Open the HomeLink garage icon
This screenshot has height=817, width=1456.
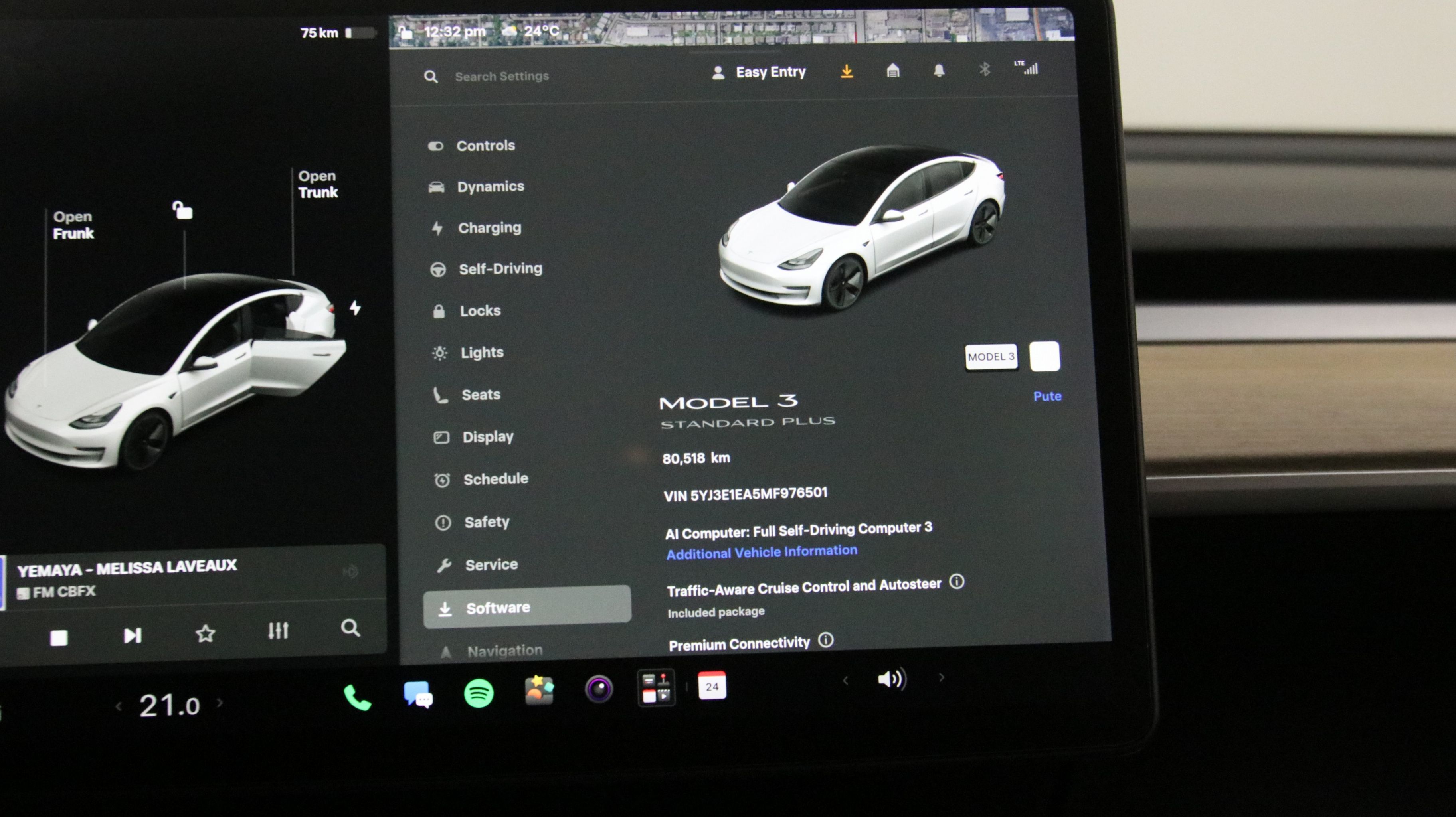click(x=893, y=71)
